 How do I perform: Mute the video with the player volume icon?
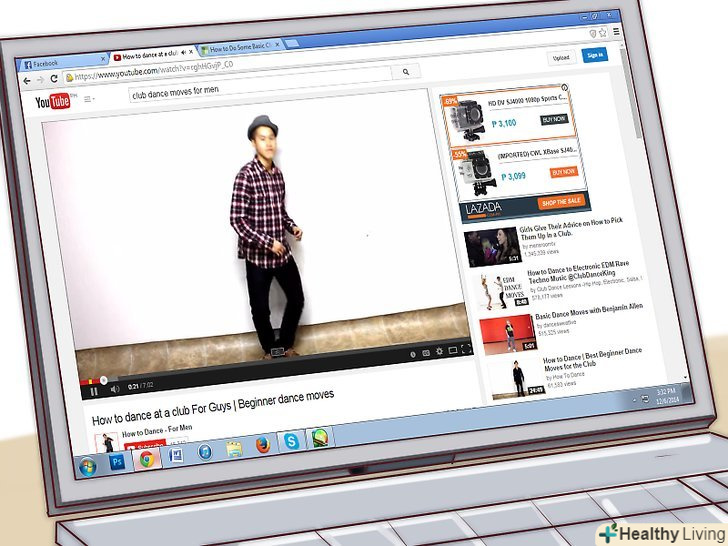point(115,389)
